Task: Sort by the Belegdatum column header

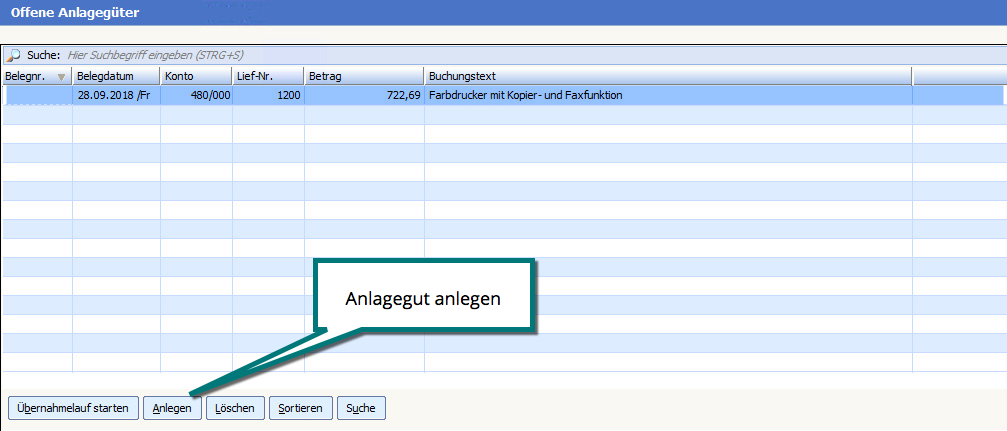Action: tap(115, 76)
